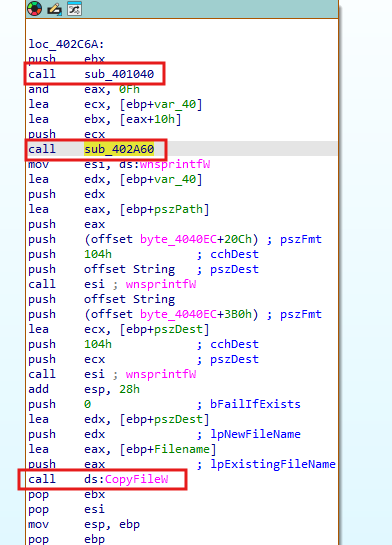Click the byte_4040EC+3B0h offset operand
The height and width of the screenshot is (545, 392).
click(171, 314)
